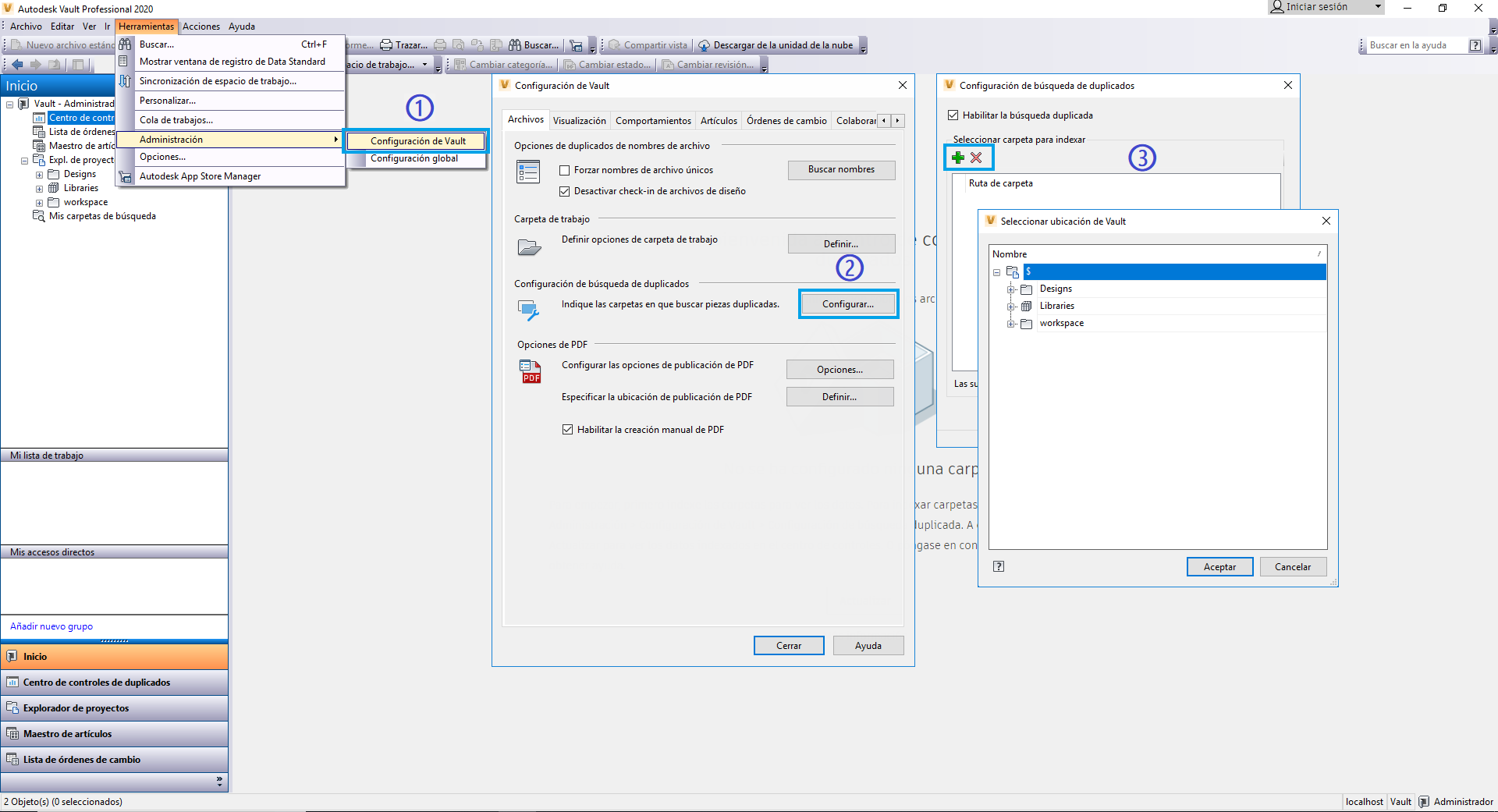Image resolution: width=1498 pixels, height=812 pixels.
Task: Click the App Store cart toolbar icon
Action: pos(576,45)
